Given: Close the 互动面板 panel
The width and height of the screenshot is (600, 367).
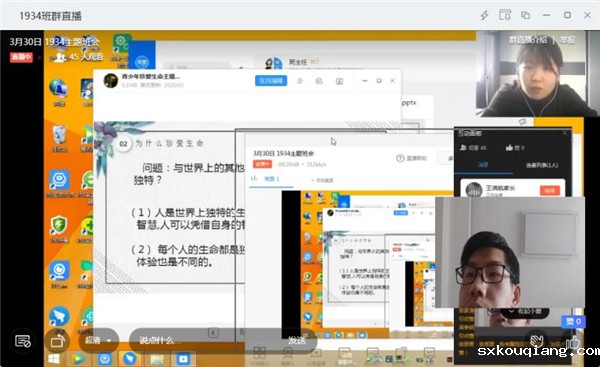Looking at the screenshot, I should tap(565, 133).
